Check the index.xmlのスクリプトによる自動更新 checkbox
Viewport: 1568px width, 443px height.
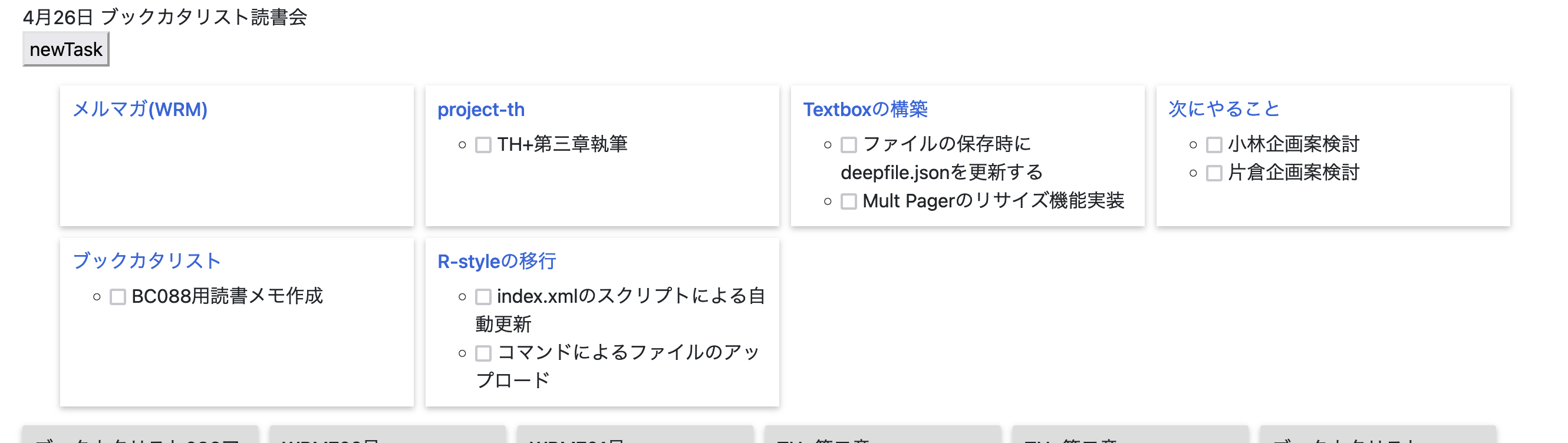click(484, 296)
